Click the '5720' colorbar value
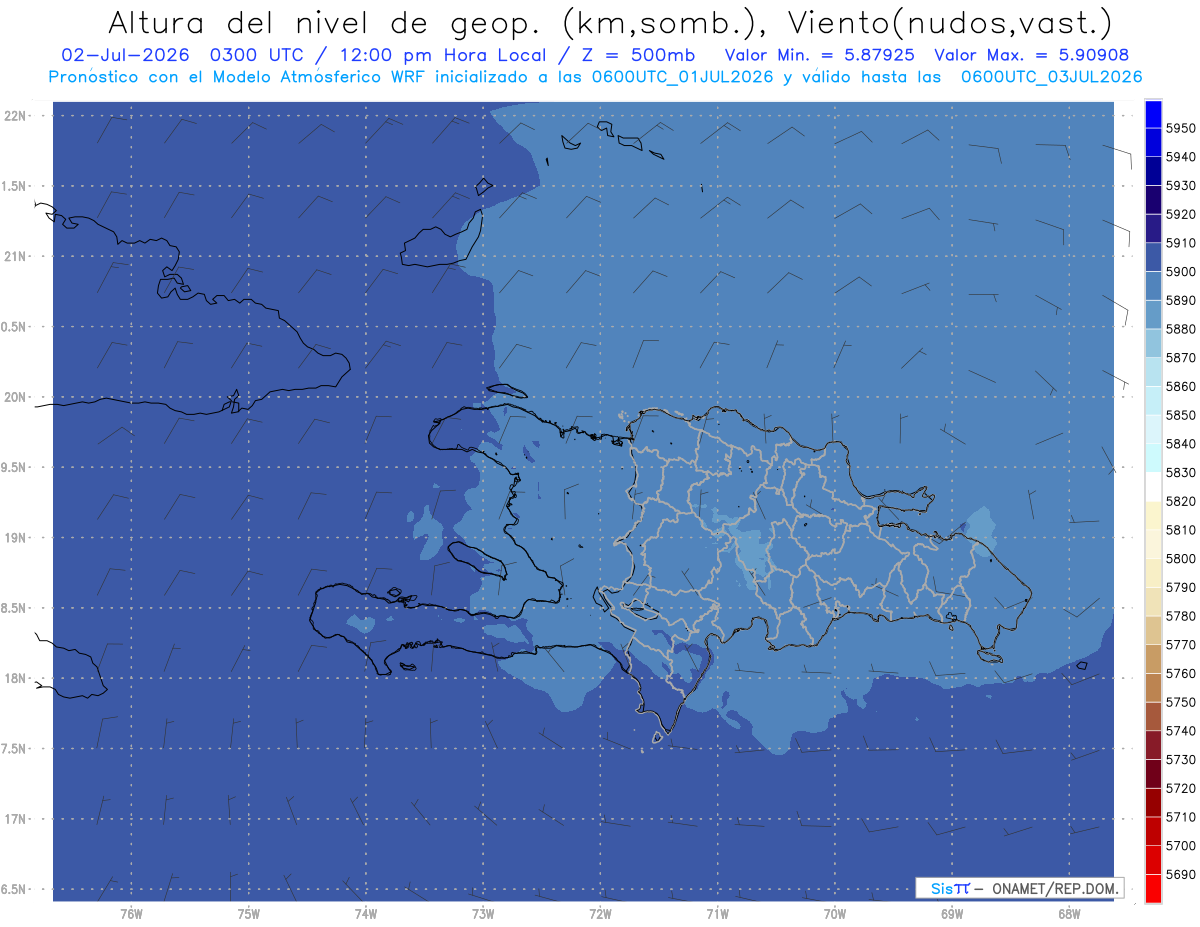This screenshot has height=927, width=1200. pyautogui.click(x=1181, y=788)
